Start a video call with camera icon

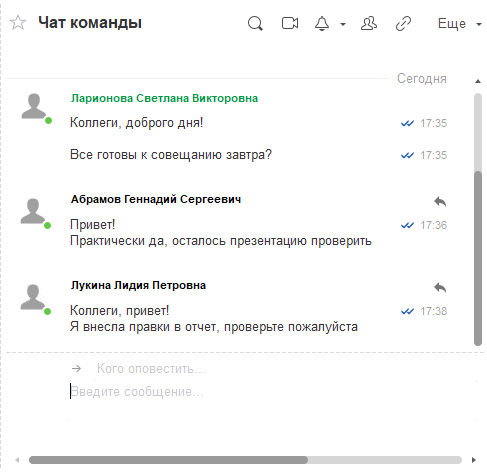point(290,23)
